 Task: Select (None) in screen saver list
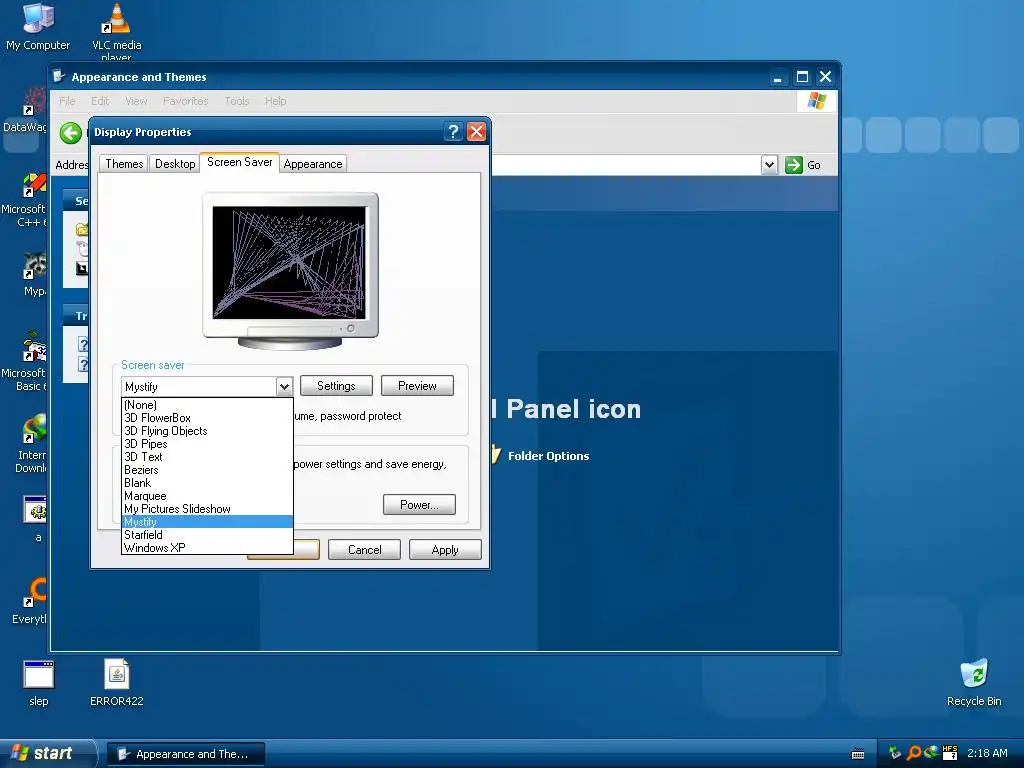coord(207,405)
